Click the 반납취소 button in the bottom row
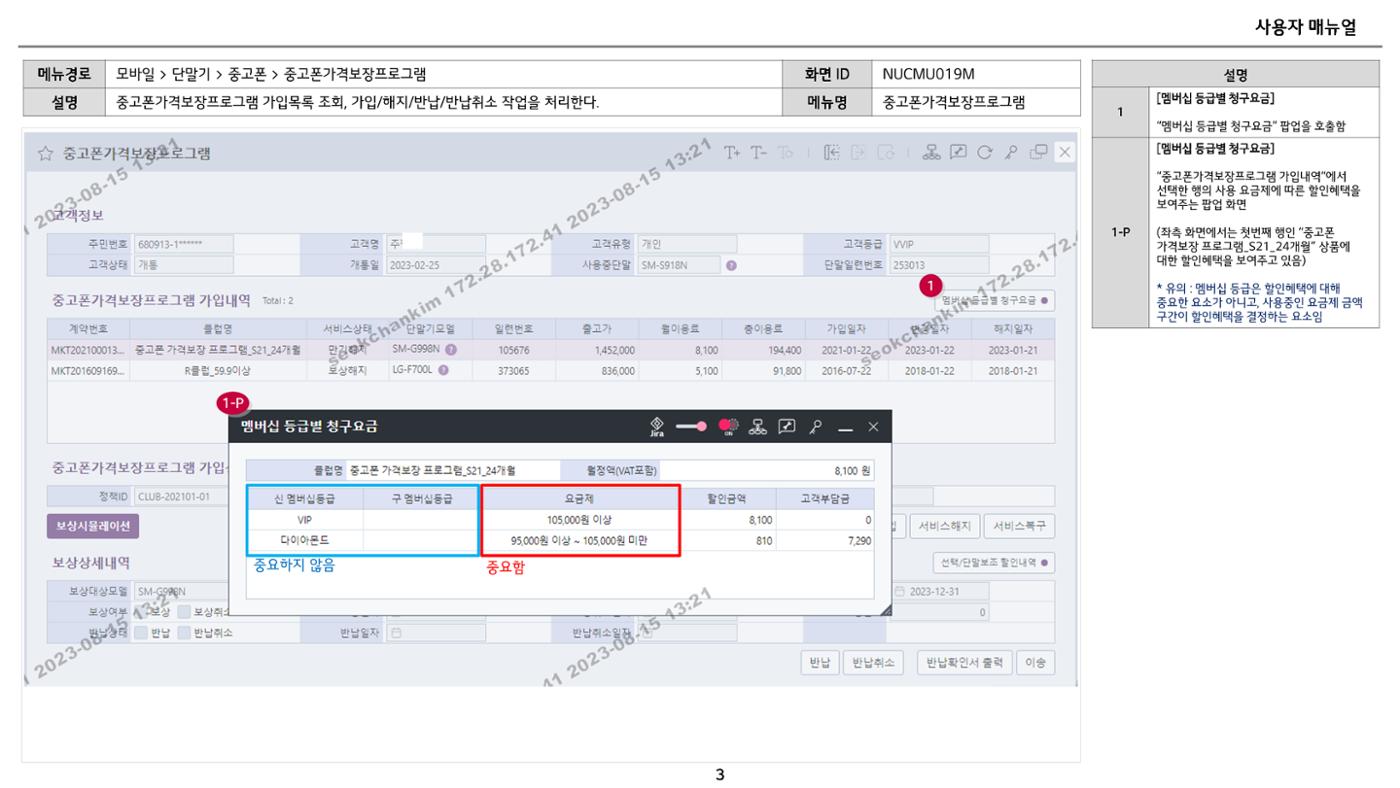This screenshot has width=1400, height=788. [873, 663]
